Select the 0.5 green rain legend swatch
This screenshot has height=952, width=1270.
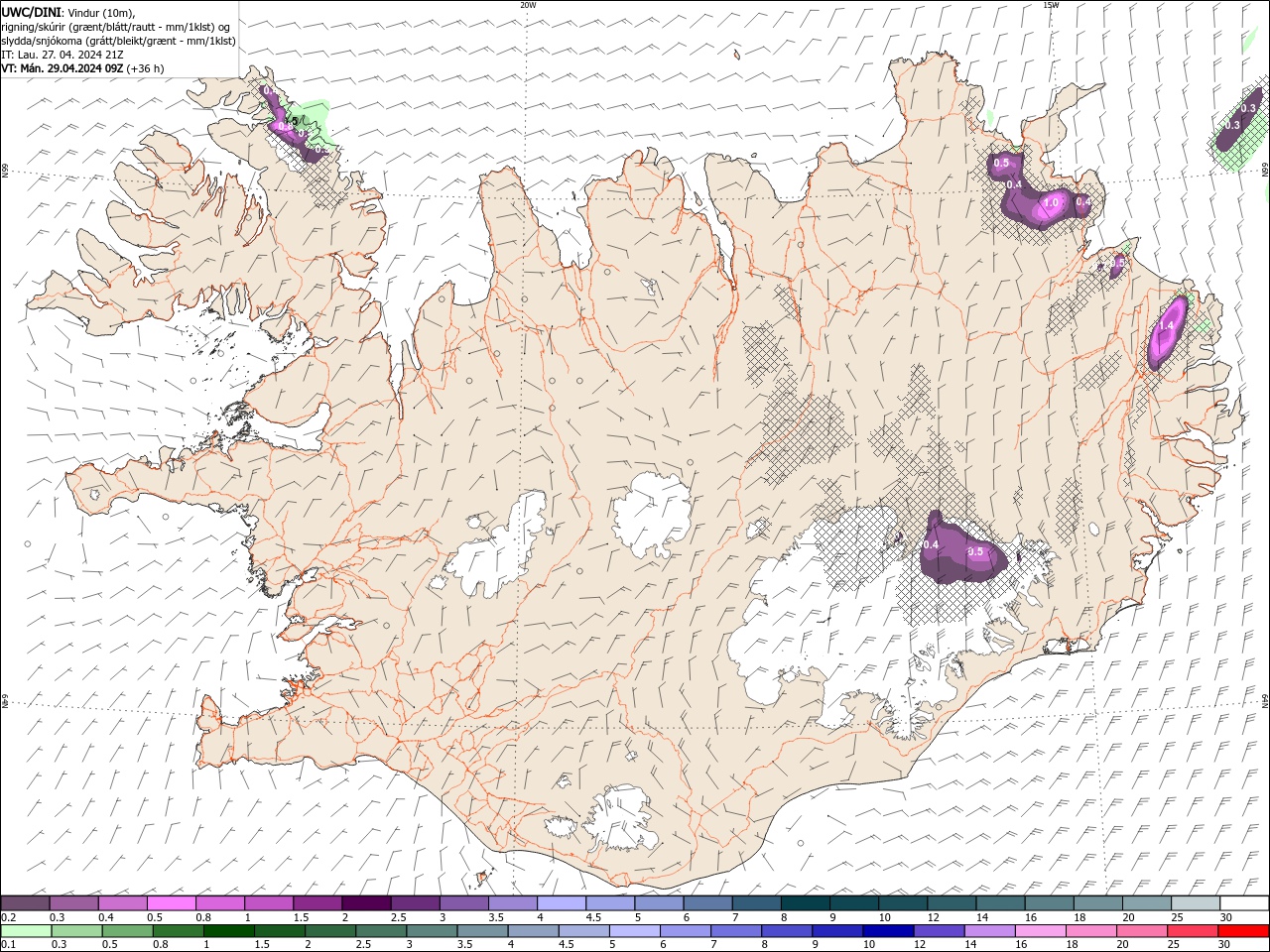pyautogui.click(x=127, y=931)
